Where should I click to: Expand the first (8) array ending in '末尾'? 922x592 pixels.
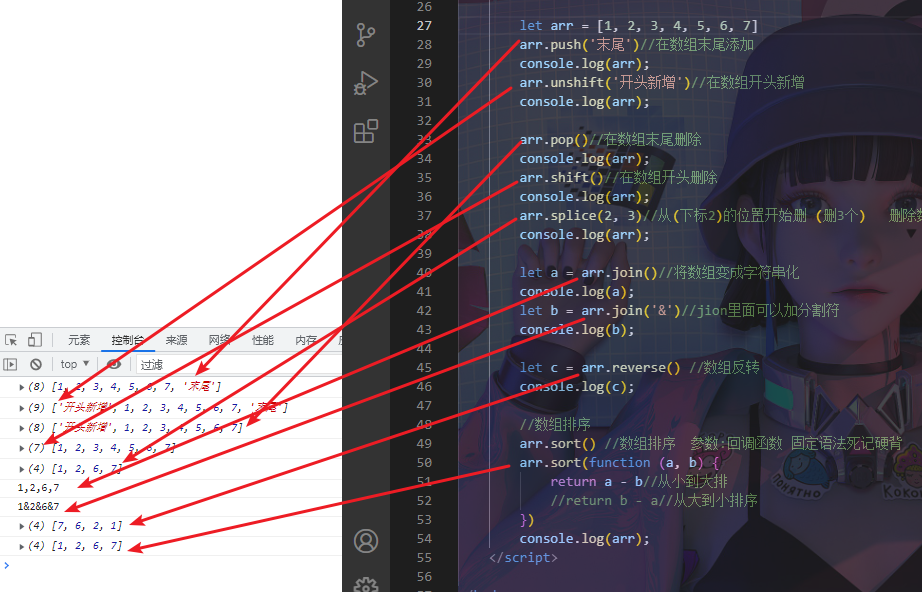pyautogui.click(x=22, y=387)
